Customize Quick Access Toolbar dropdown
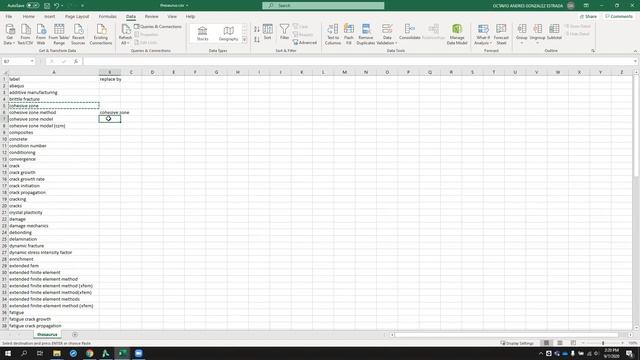The width and height of the screenshot is (640, 360). click(82, 6)
